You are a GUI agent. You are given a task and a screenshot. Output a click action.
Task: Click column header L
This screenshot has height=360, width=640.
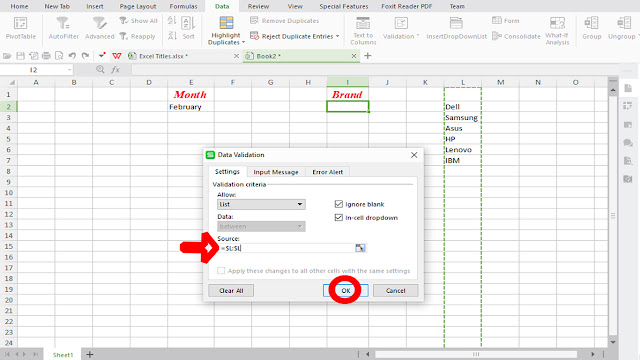(x=463, y=82)
